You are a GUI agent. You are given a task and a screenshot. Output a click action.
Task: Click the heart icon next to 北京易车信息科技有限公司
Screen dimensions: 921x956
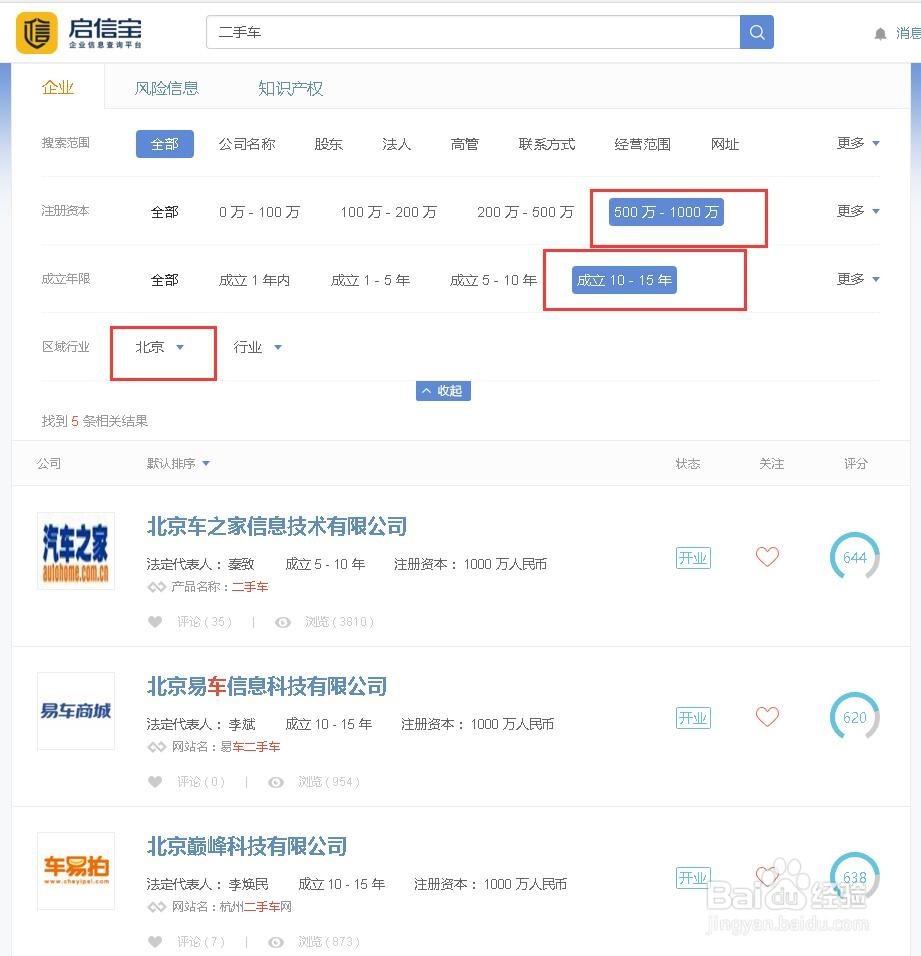(767, 717)
